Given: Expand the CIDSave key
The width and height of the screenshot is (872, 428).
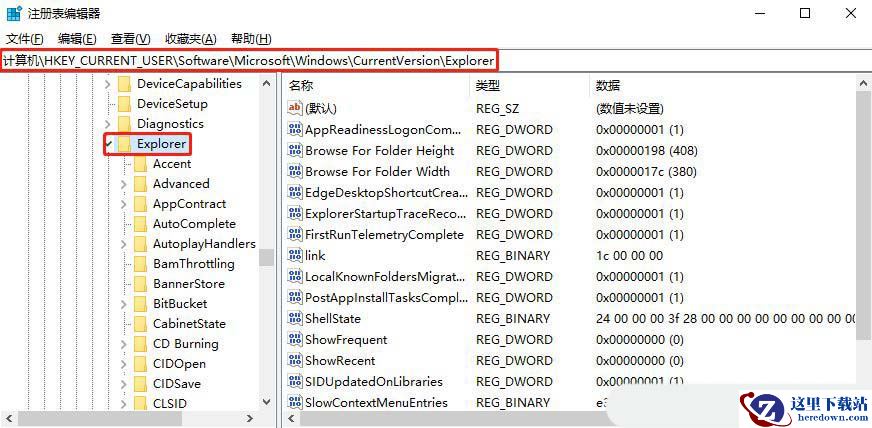Looking at the screenshot, I should (x=123, y=384).
